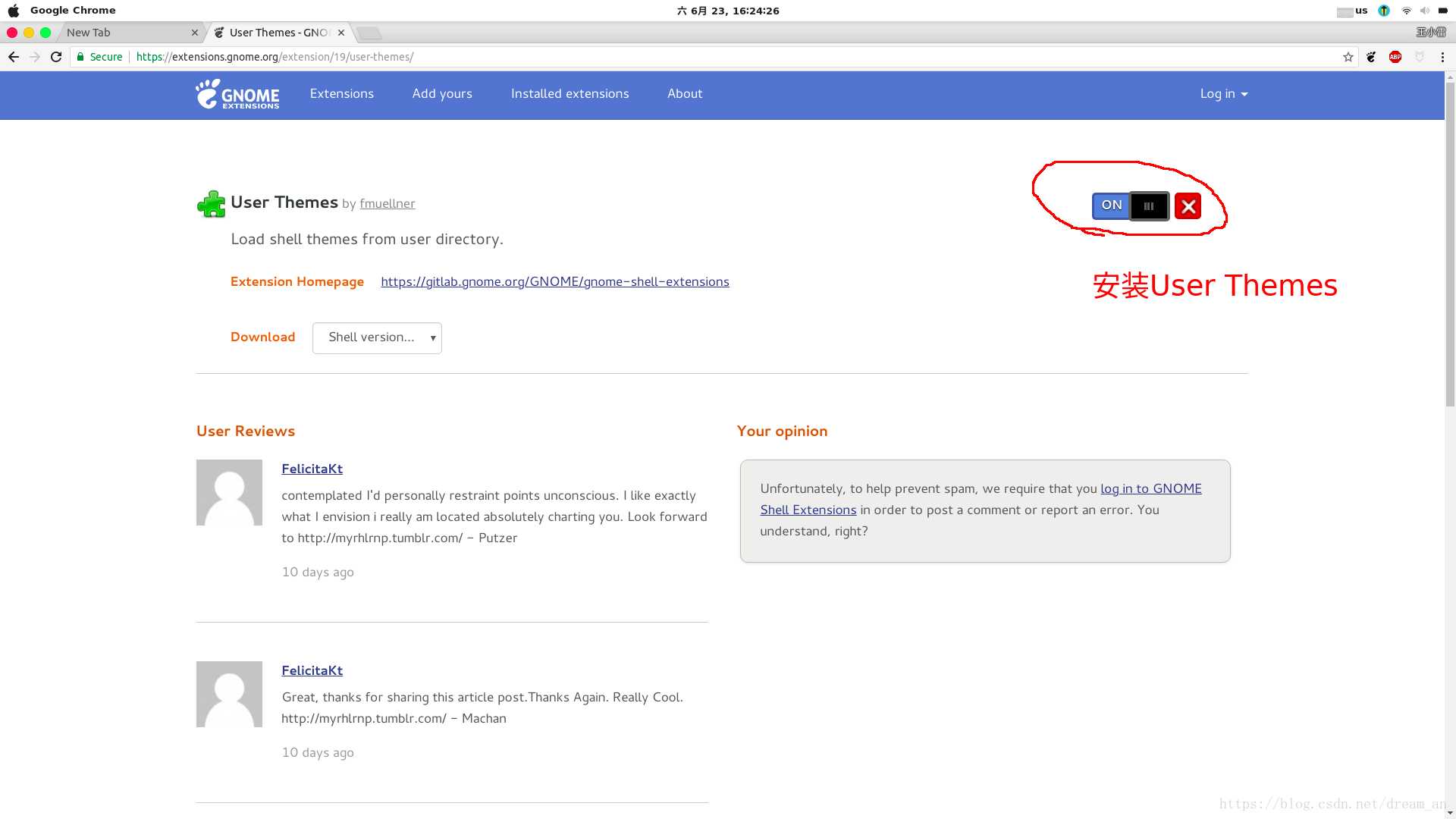Click the page vertical scrollbar thumb
This screenshot has height=819, width=1456.
(x=1450, y=243)
